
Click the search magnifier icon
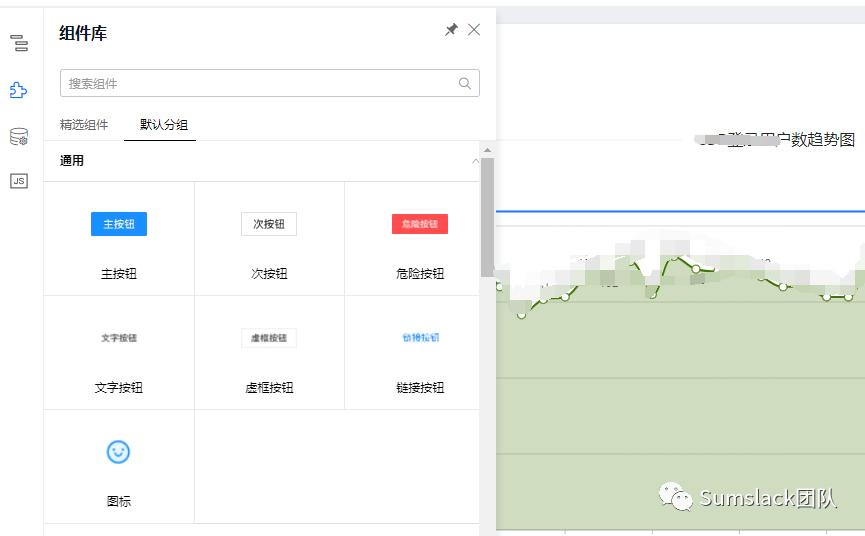[465, 83]
